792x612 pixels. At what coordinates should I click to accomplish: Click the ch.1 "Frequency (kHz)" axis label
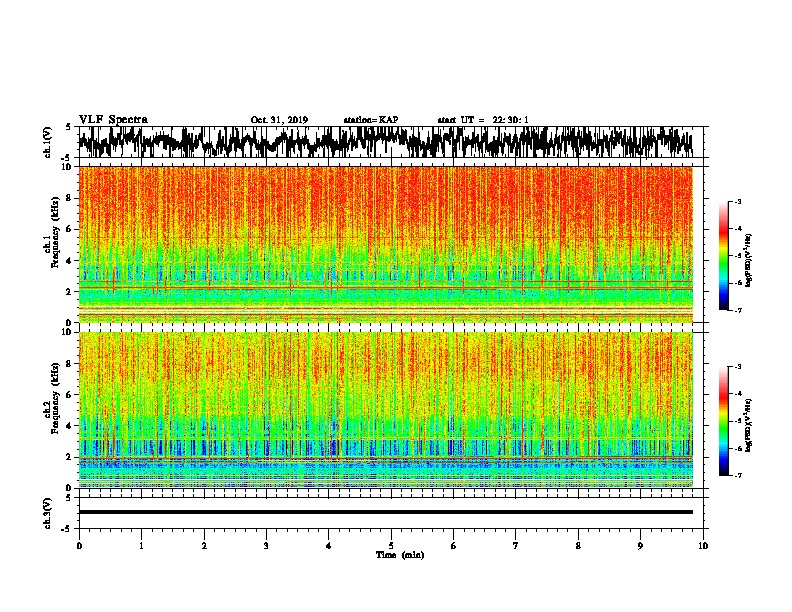pyautogui.click(x=55, y=232)
